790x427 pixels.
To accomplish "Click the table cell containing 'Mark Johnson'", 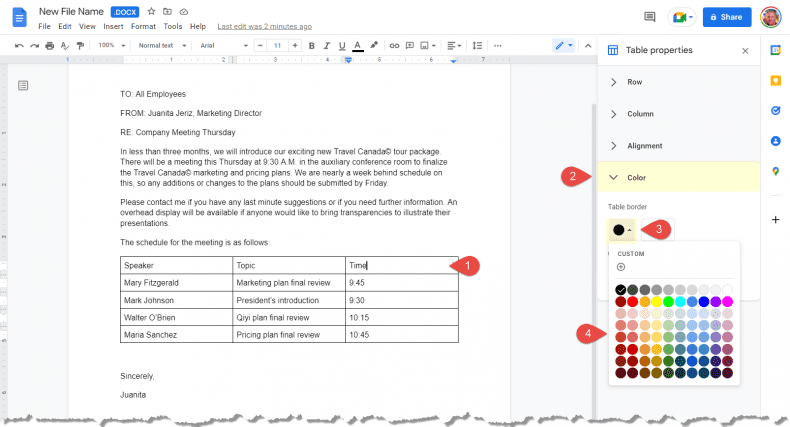I will point(176,300).
